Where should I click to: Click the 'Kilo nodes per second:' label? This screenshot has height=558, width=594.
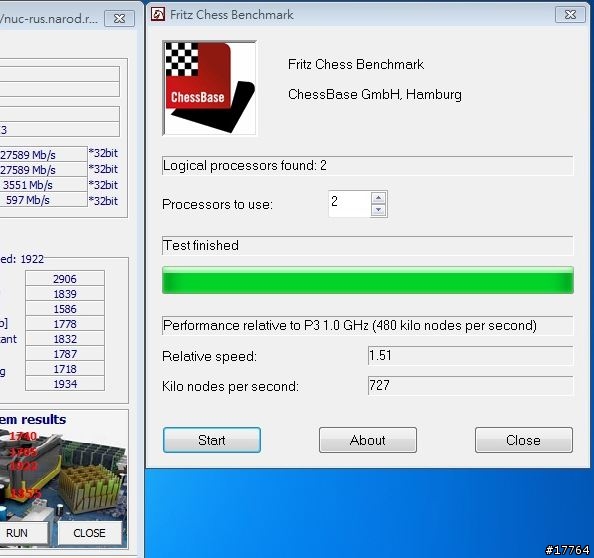pyautogui.click(x=230, y=386)
